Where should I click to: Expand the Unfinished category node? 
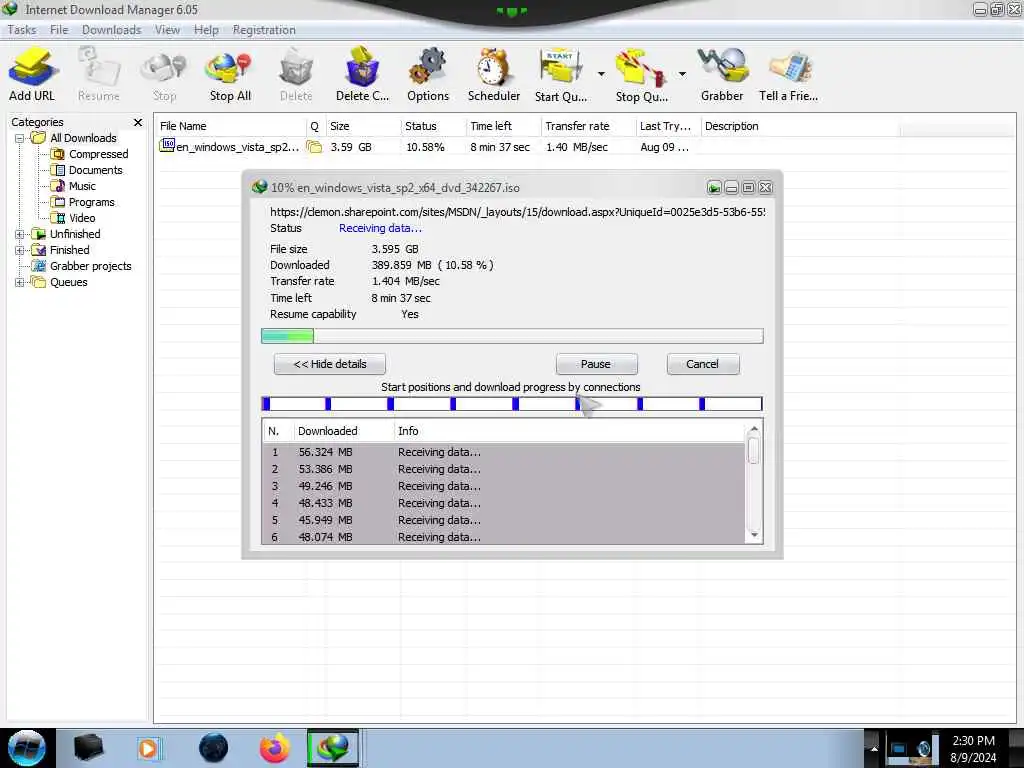(20, 234)
